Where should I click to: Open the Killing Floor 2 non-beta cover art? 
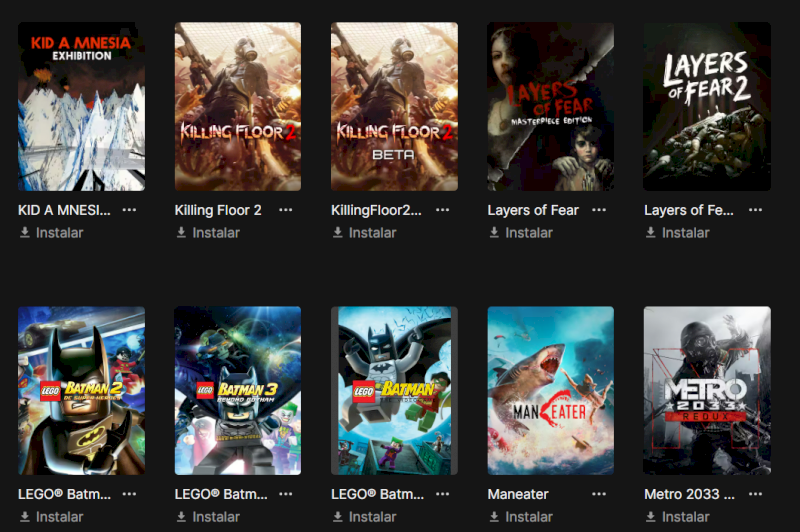pos(238,106)
